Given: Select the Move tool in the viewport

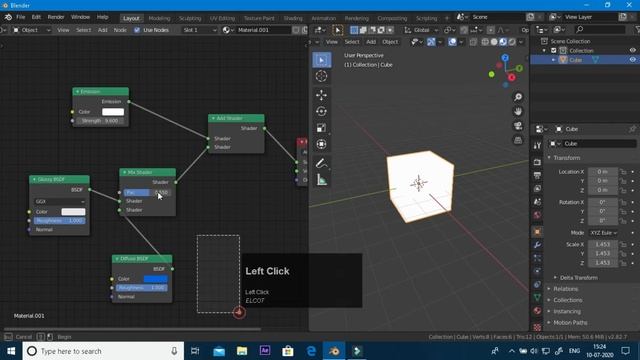Looking at the screenshot, I should point(322,95).
